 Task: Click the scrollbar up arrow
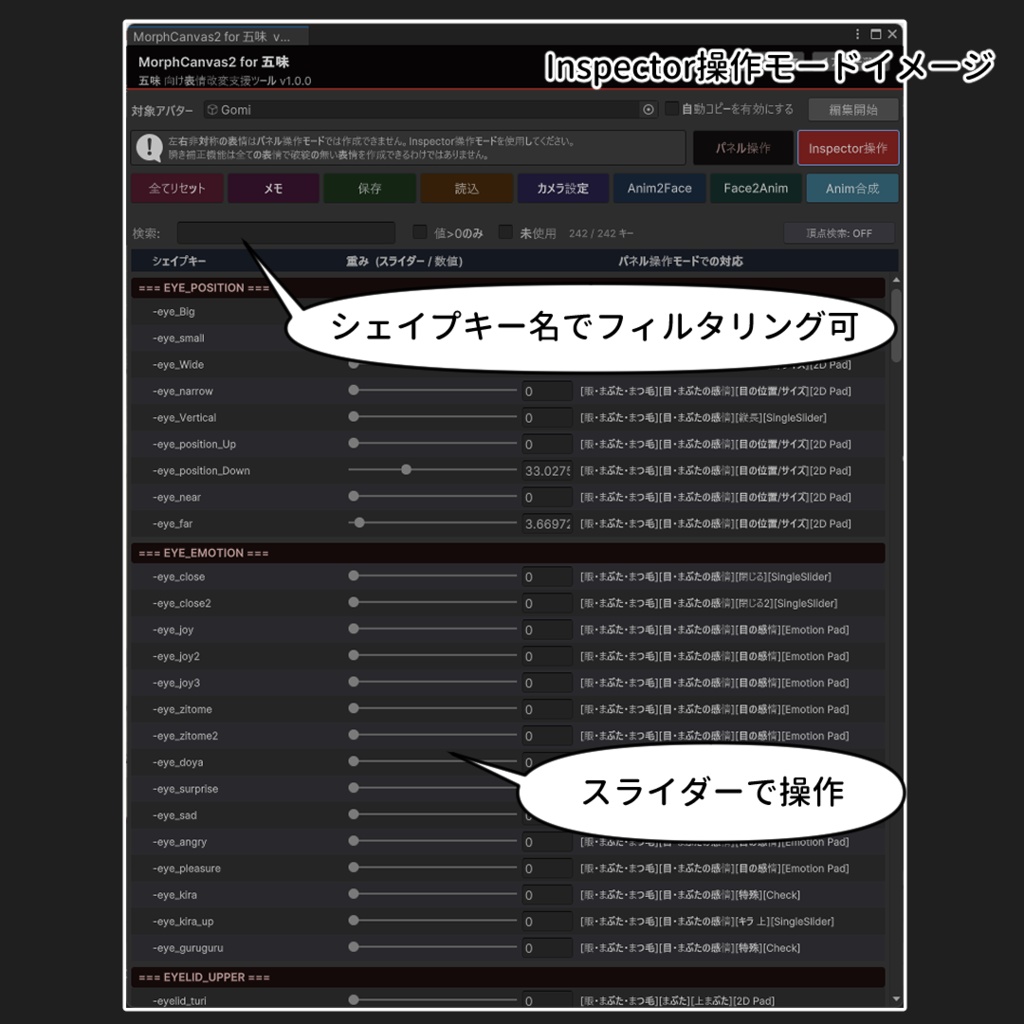[896, 280]
